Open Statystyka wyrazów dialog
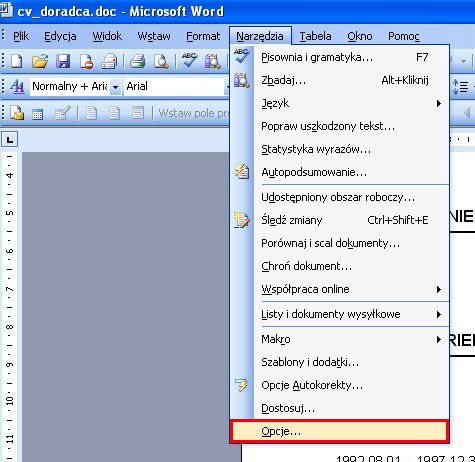 (x=340, y=149)
